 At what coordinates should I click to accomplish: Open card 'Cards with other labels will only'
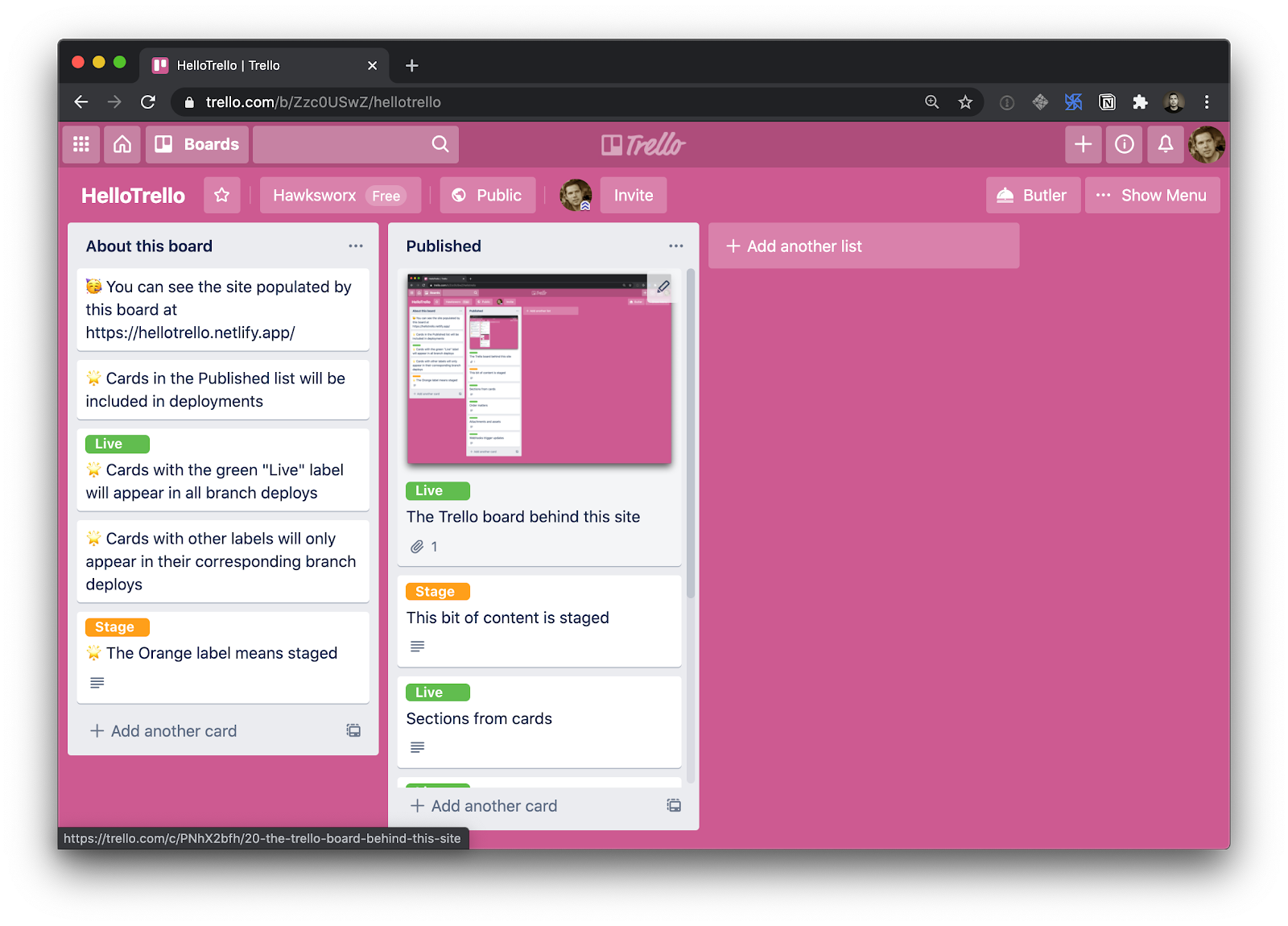(x=223, y=561)
